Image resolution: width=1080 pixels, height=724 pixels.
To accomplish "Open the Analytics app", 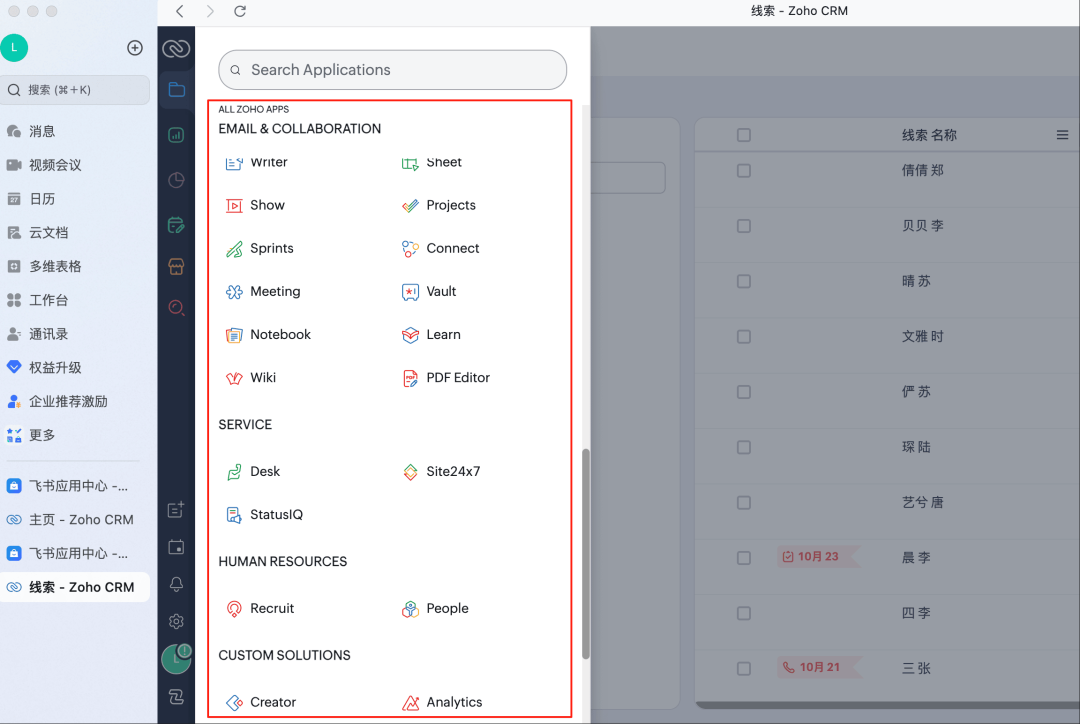I will (x=442, y=702).
